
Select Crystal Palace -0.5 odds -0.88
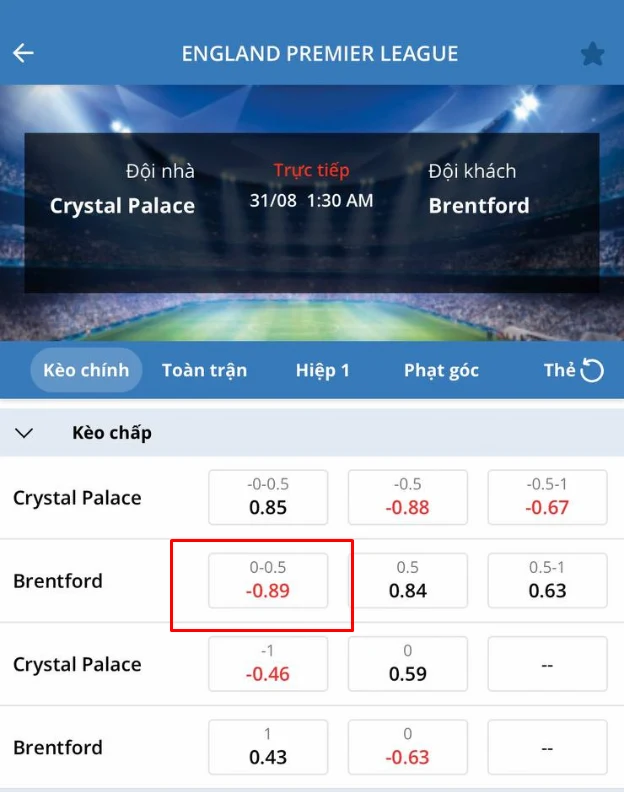click(407, 497)
